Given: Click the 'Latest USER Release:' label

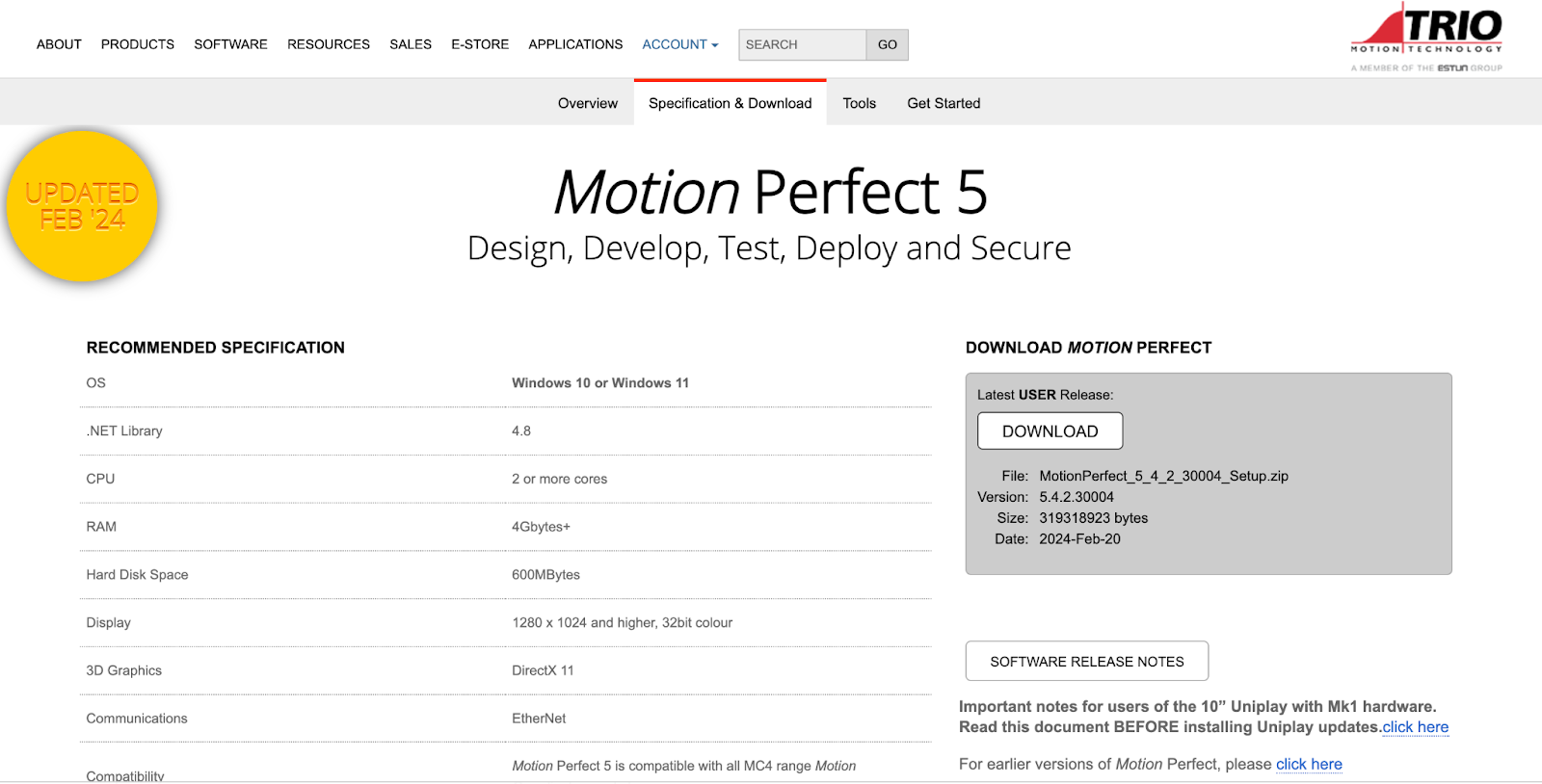Looking at the screenshot, I should [x=1045, y=395].
